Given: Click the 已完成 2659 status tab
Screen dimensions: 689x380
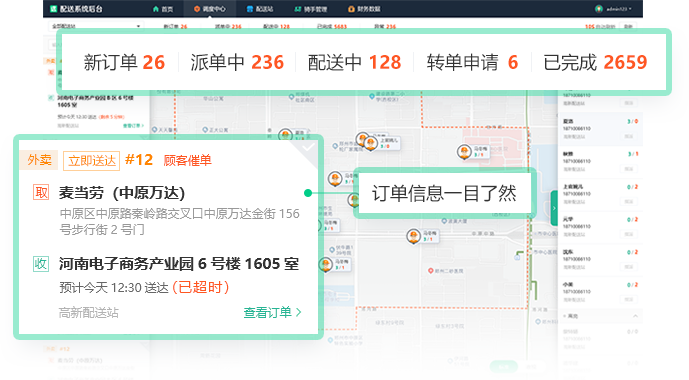Looking at the screenshot, I should [x=595, y=62].
